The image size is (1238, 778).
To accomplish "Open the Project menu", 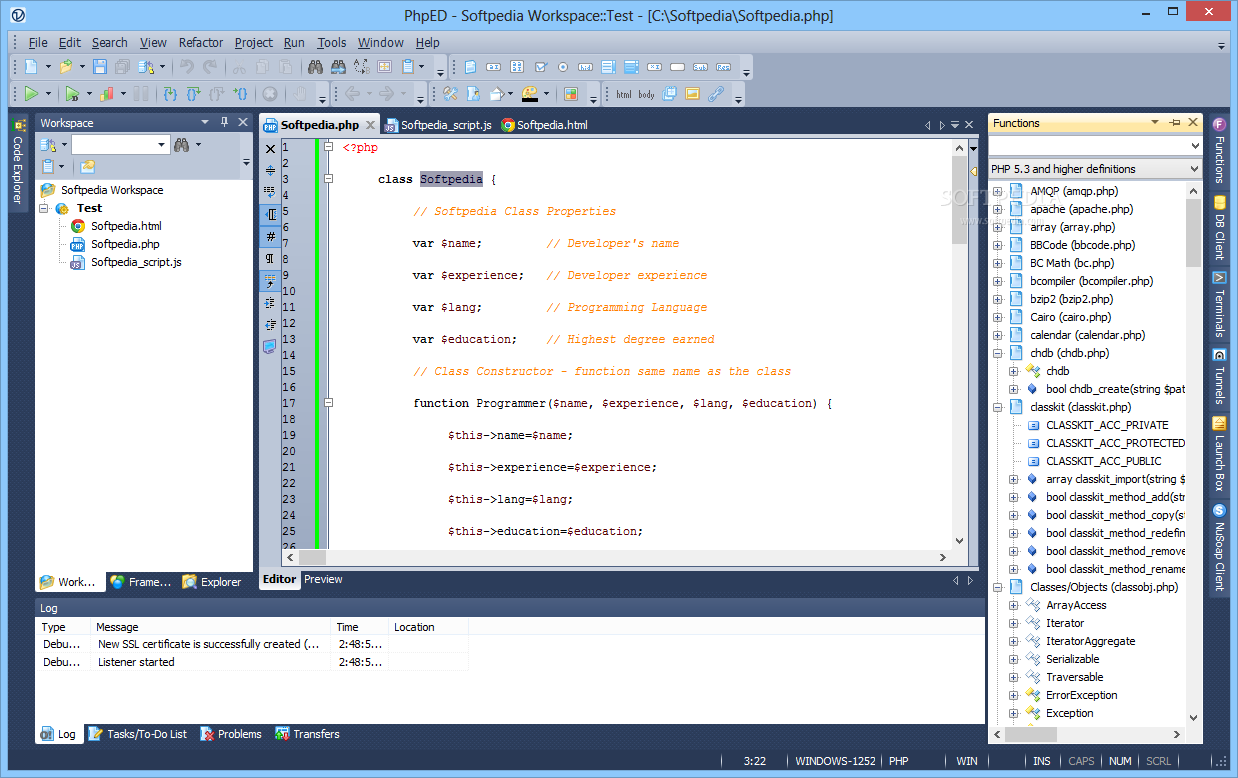I will pyautogui.click(x=253, y=42).
